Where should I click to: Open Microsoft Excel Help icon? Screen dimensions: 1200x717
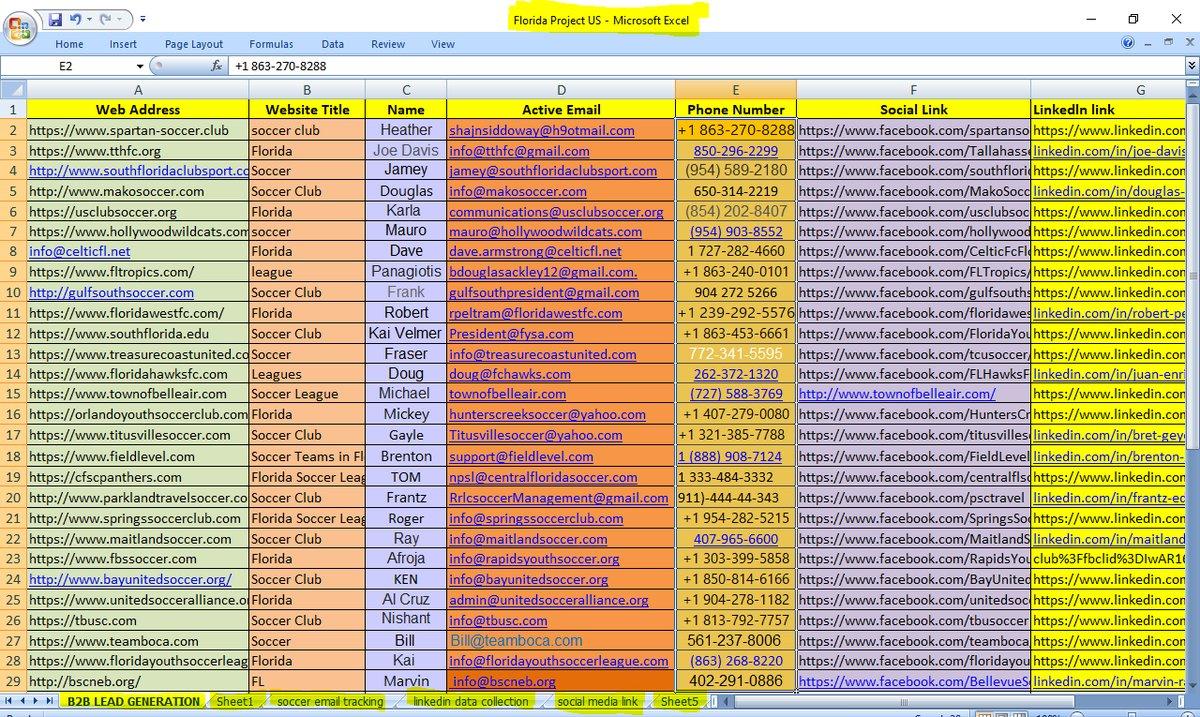point(1127,44)
